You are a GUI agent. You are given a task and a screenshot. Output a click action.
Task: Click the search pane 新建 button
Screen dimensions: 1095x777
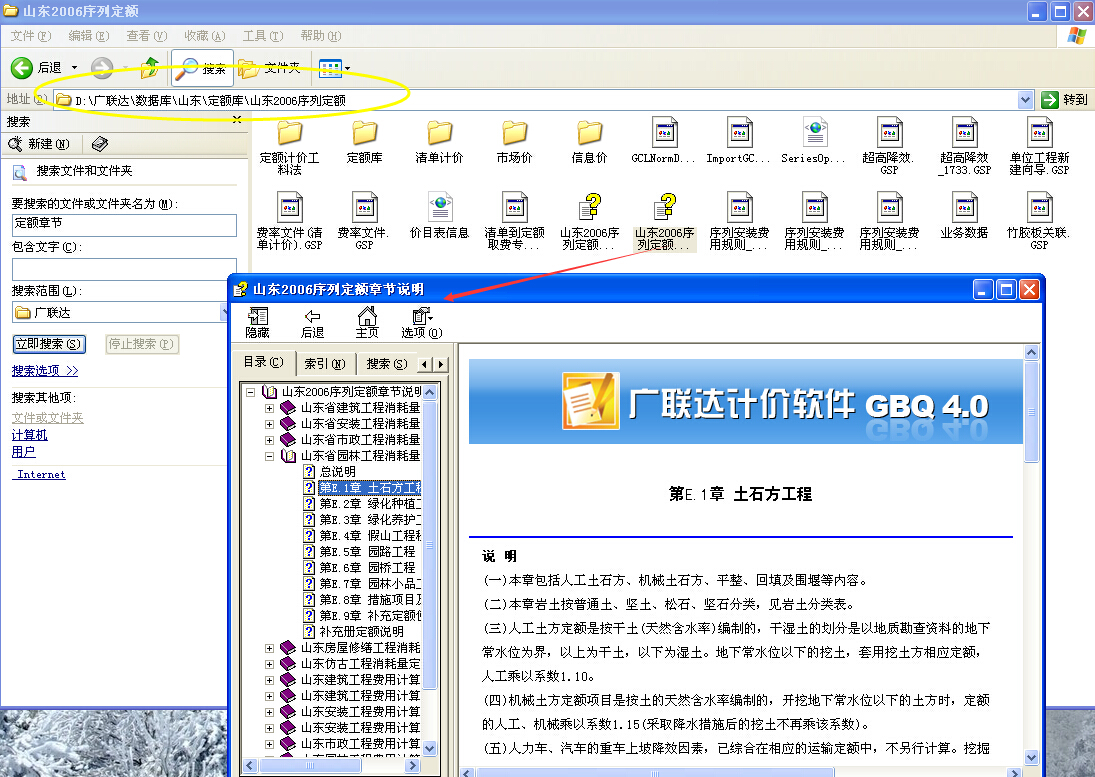[39, 144]
